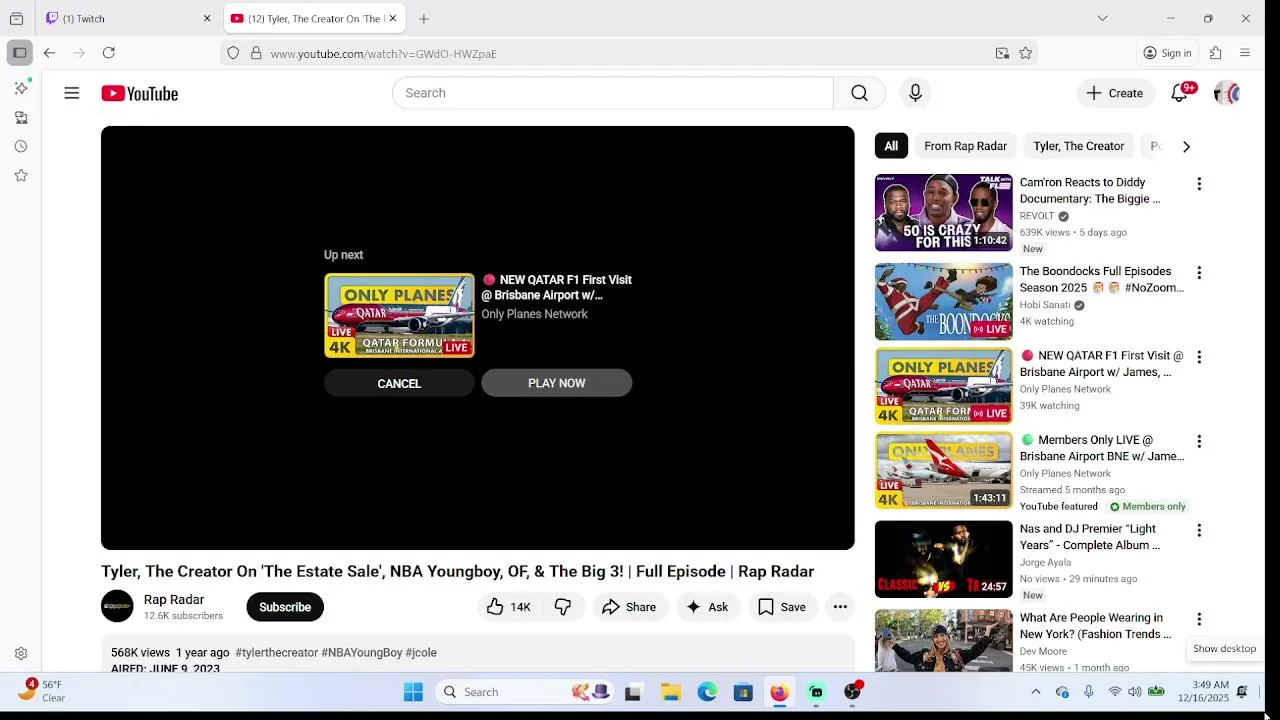Click Play Now for up next video

(x=557, y=383)
